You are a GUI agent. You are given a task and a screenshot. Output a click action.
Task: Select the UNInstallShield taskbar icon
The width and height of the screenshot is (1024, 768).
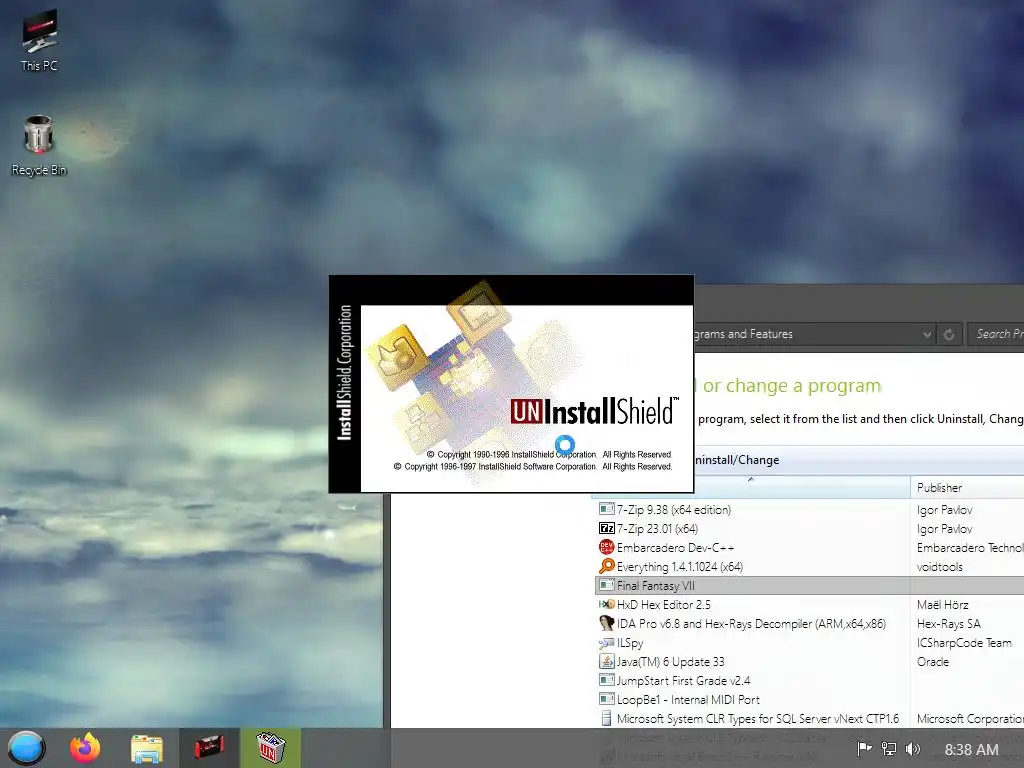click(x=270, y=748)
